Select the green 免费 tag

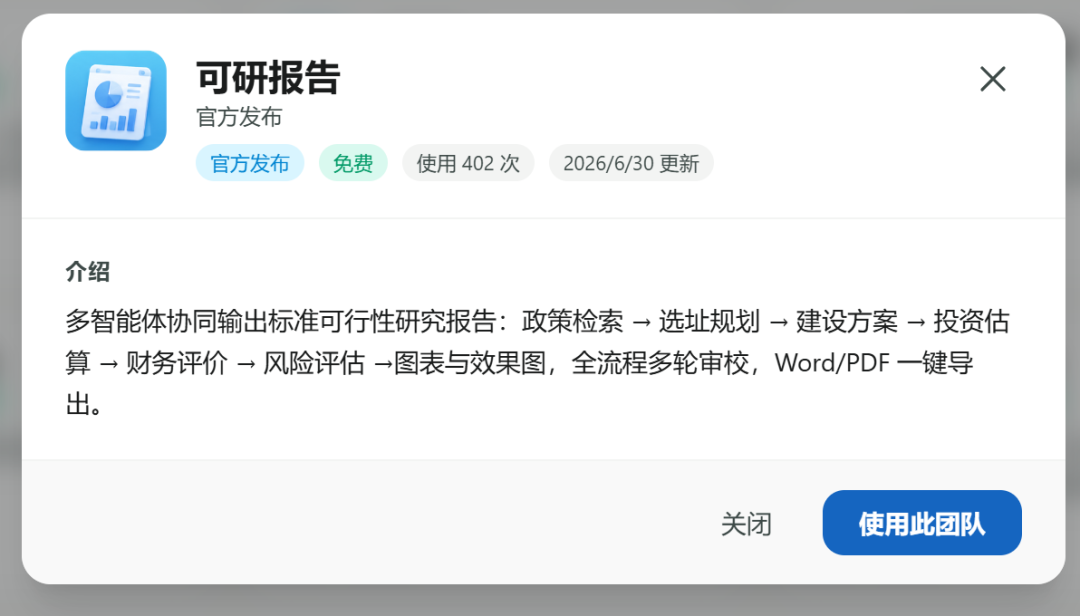point(353,163)
